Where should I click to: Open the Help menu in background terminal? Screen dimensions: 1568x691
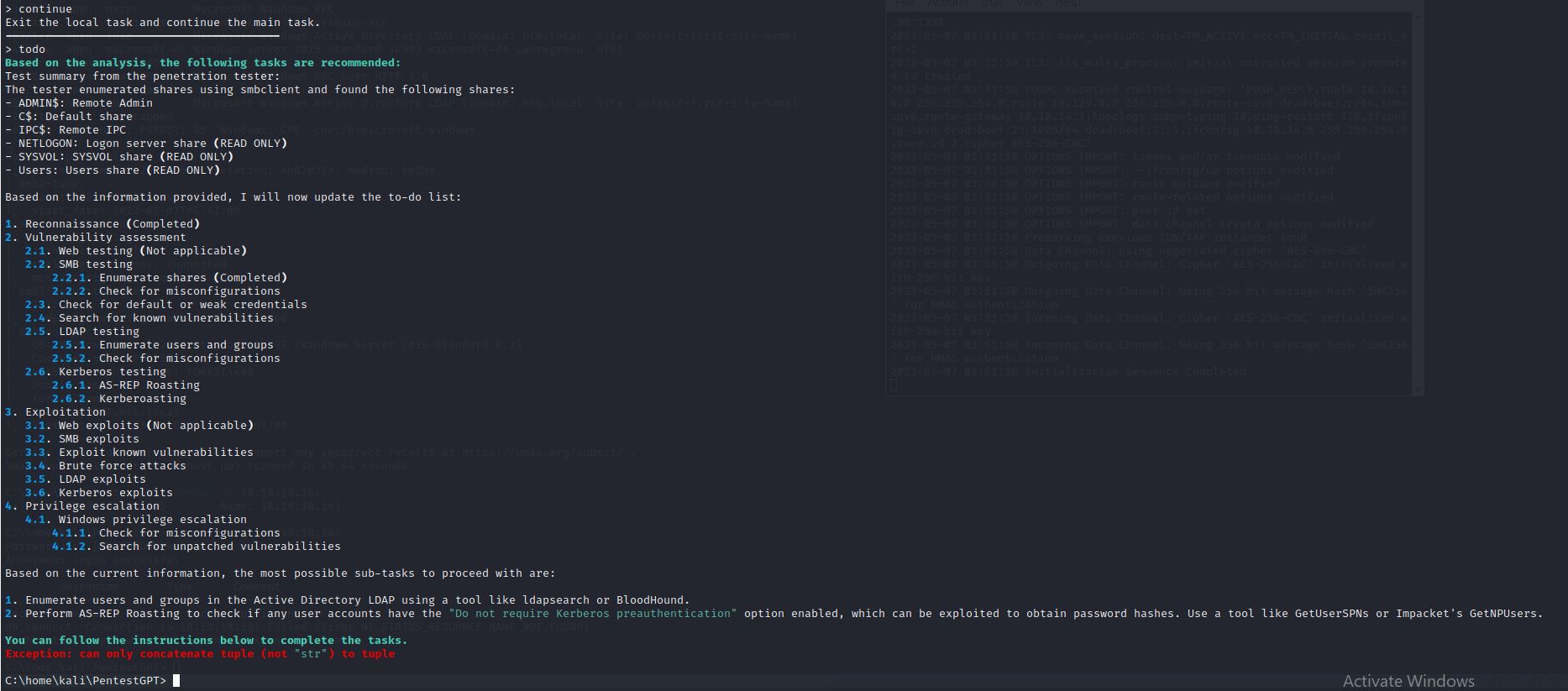click(1067, 3)
